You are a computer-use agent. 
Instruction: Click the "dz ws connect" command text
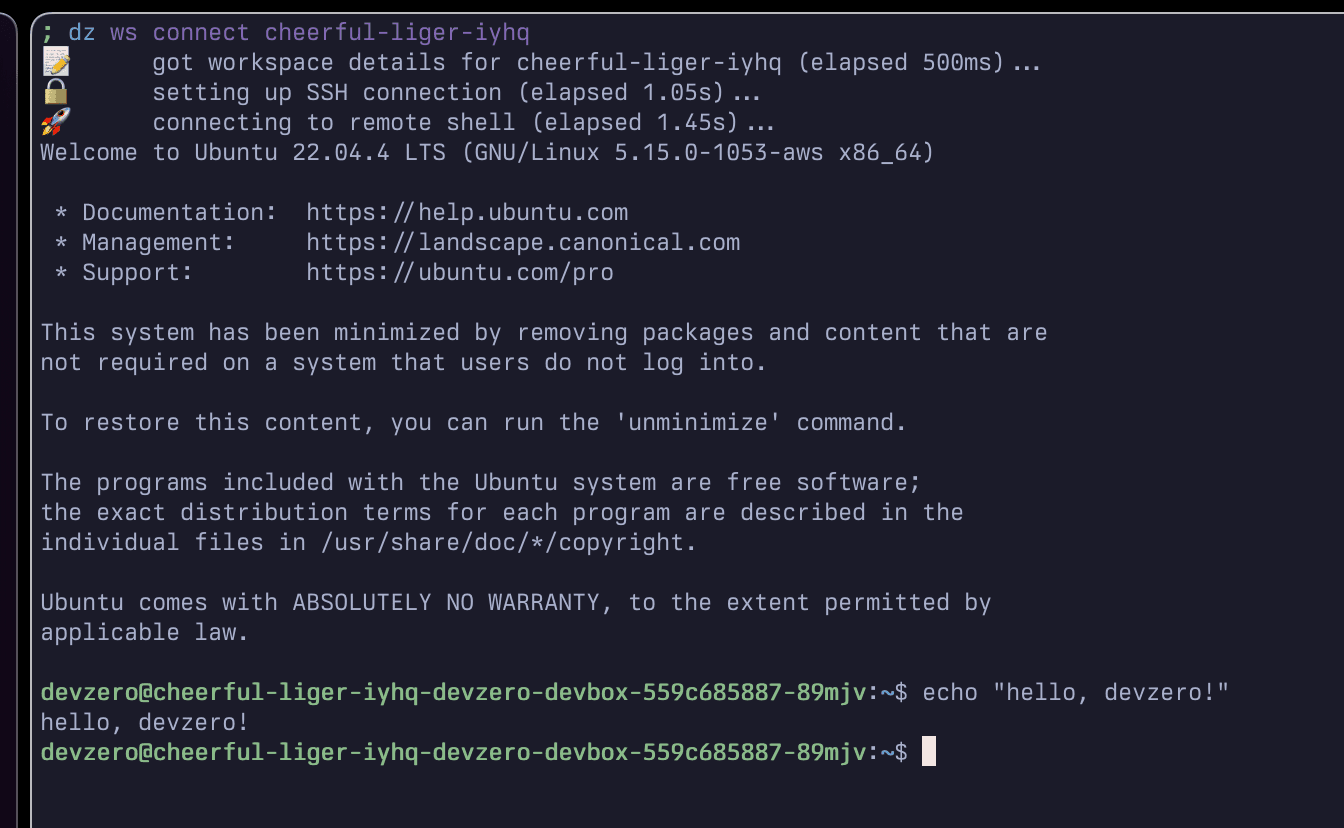158,32
